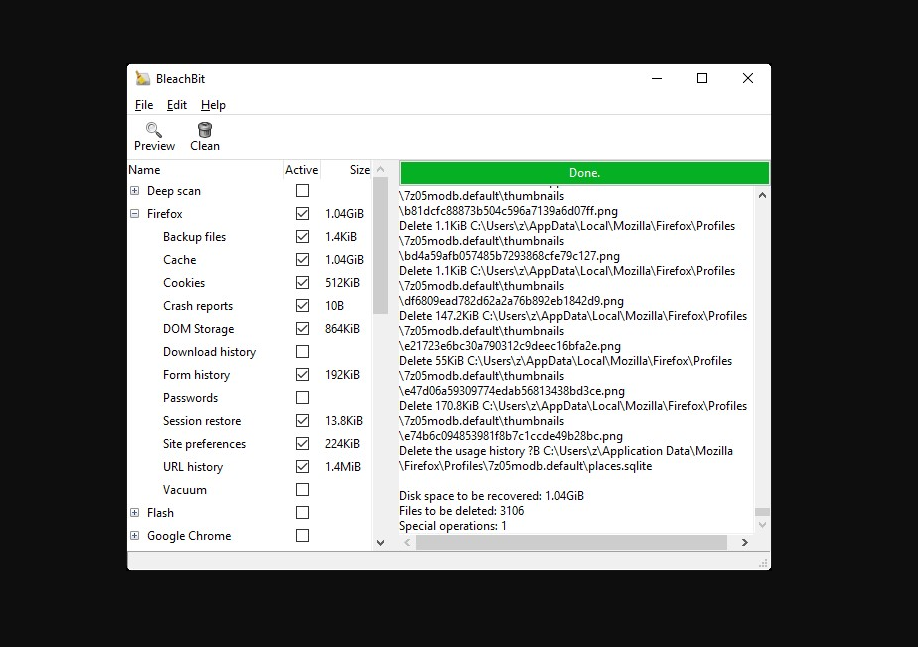This screenshot has height=647, width=918.
Task: Select the Cache tree item
Action: coord(180,259)
